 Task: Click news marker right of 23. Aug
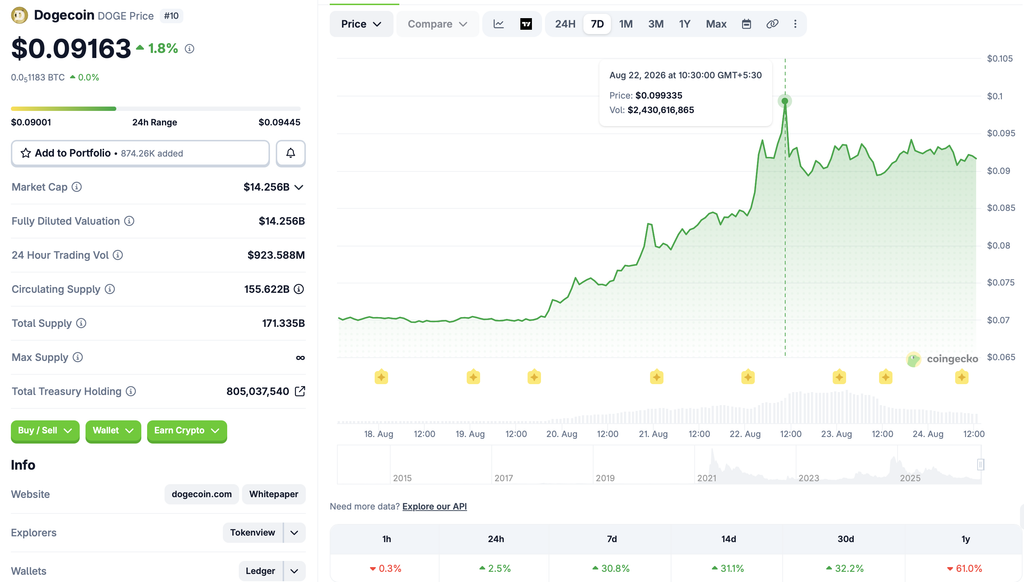(x=886, y=377)
